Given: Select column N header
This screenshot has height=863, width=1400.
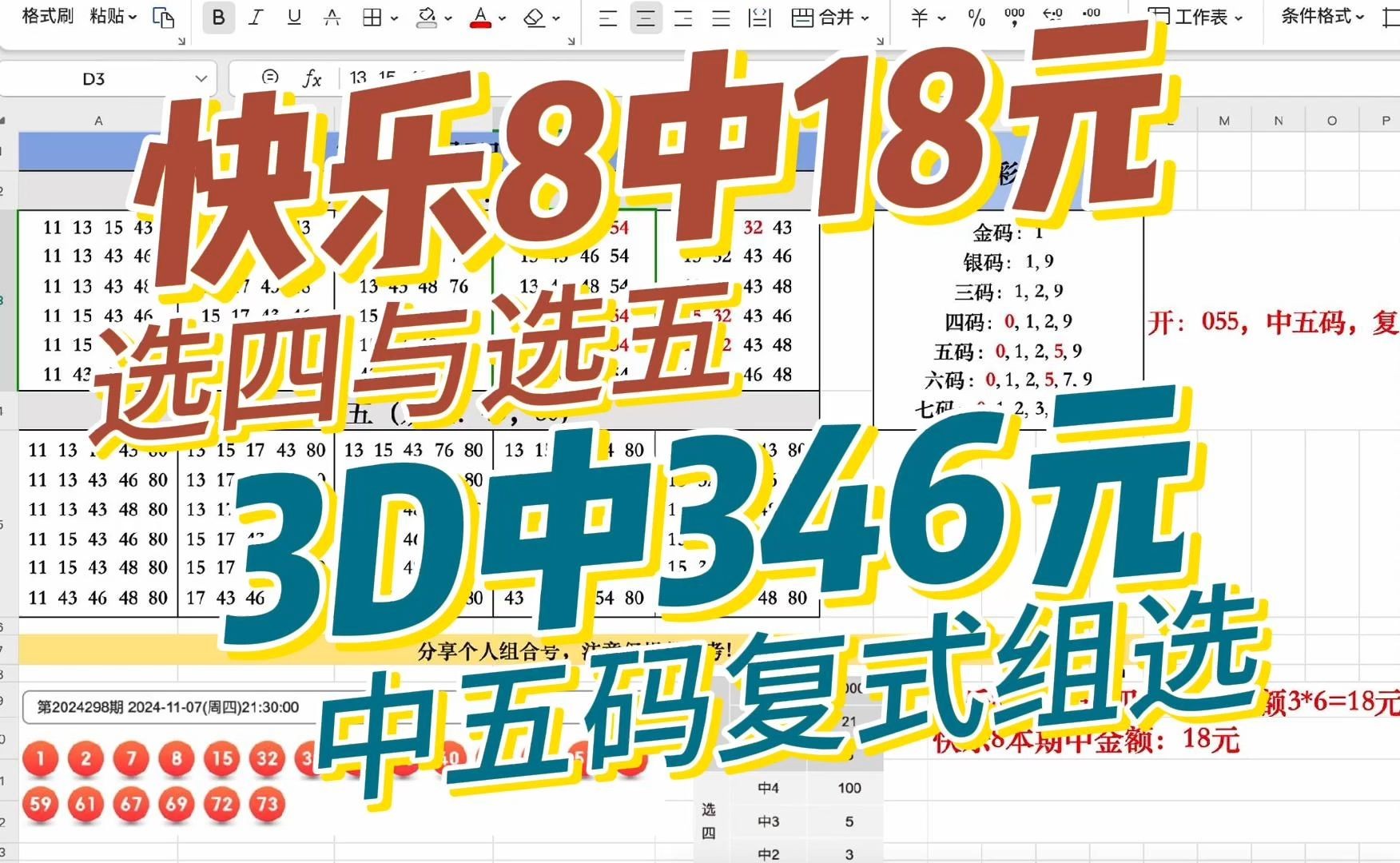Looking at the screenshot, I should [x=1279, y=121].
